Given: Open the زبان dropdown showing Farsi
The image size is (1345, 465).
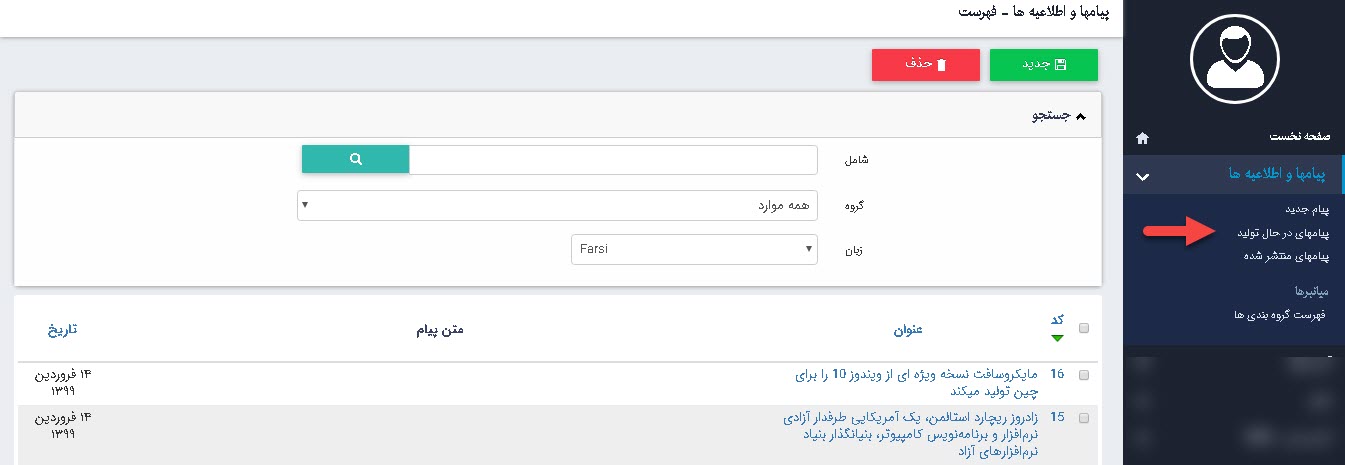Looking at the screenshot, I should point(693,249).
